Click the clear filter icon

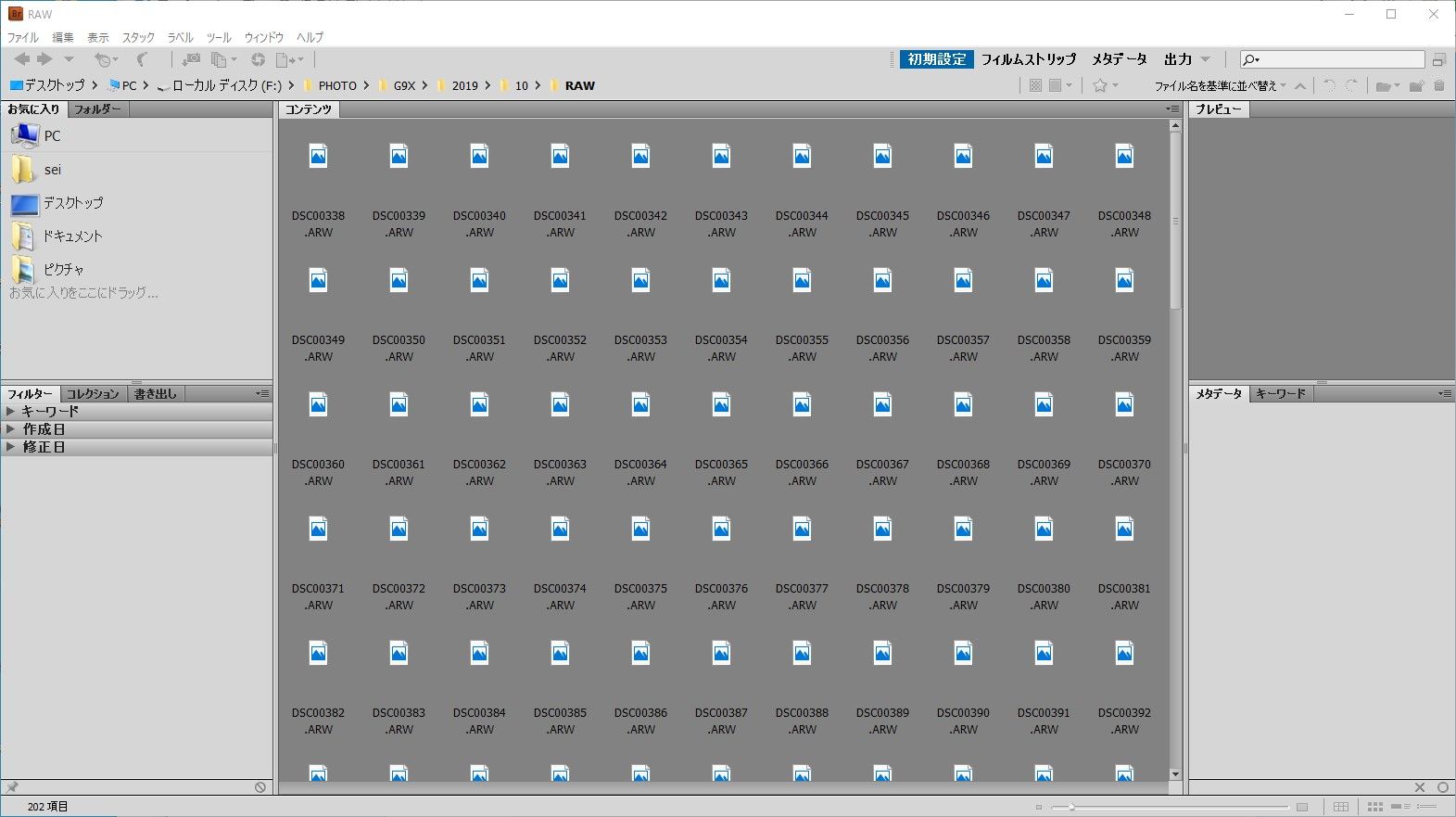coord(260,787)
